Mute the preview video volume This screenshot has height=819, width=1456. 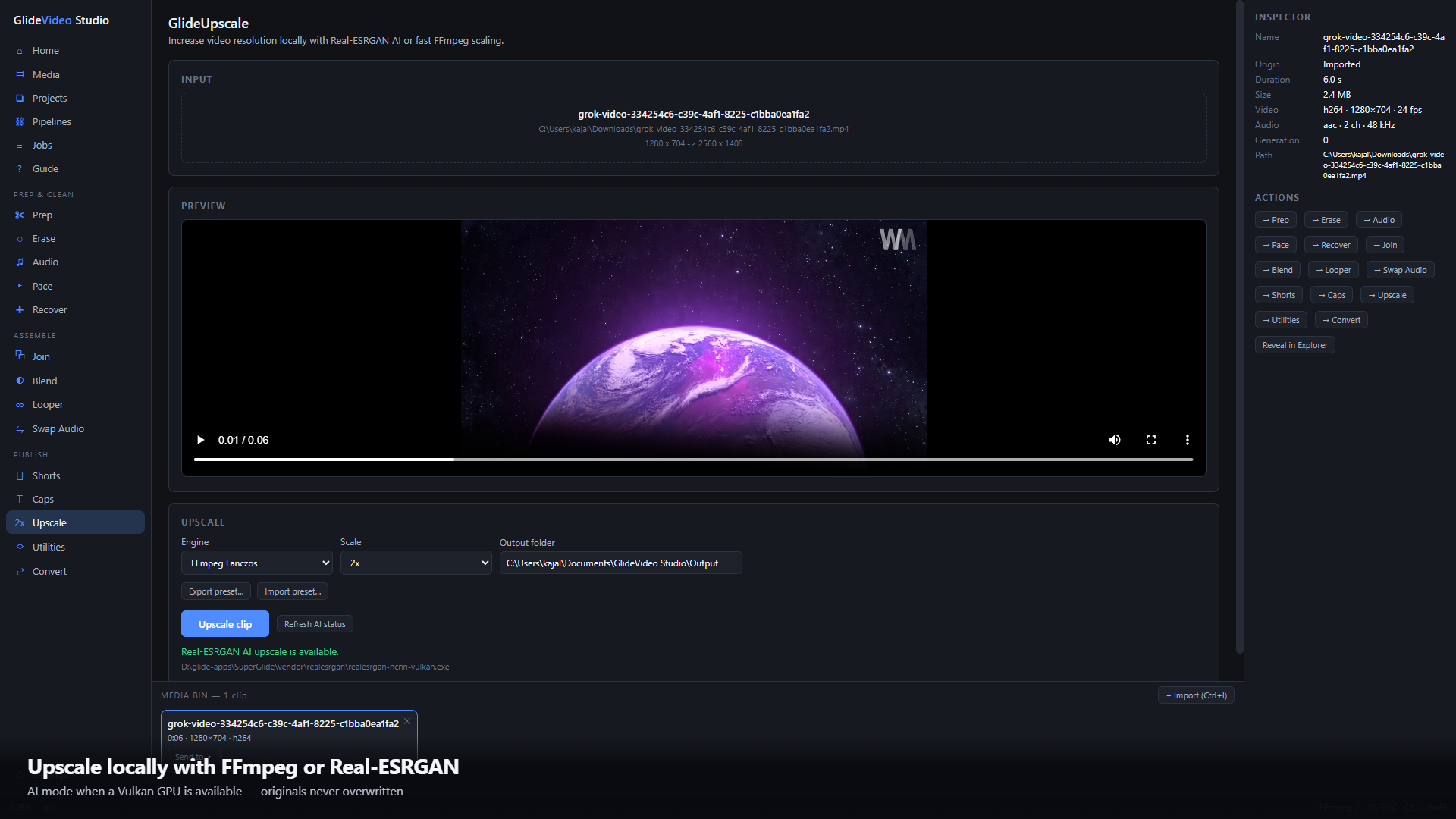pos(1115,440)
